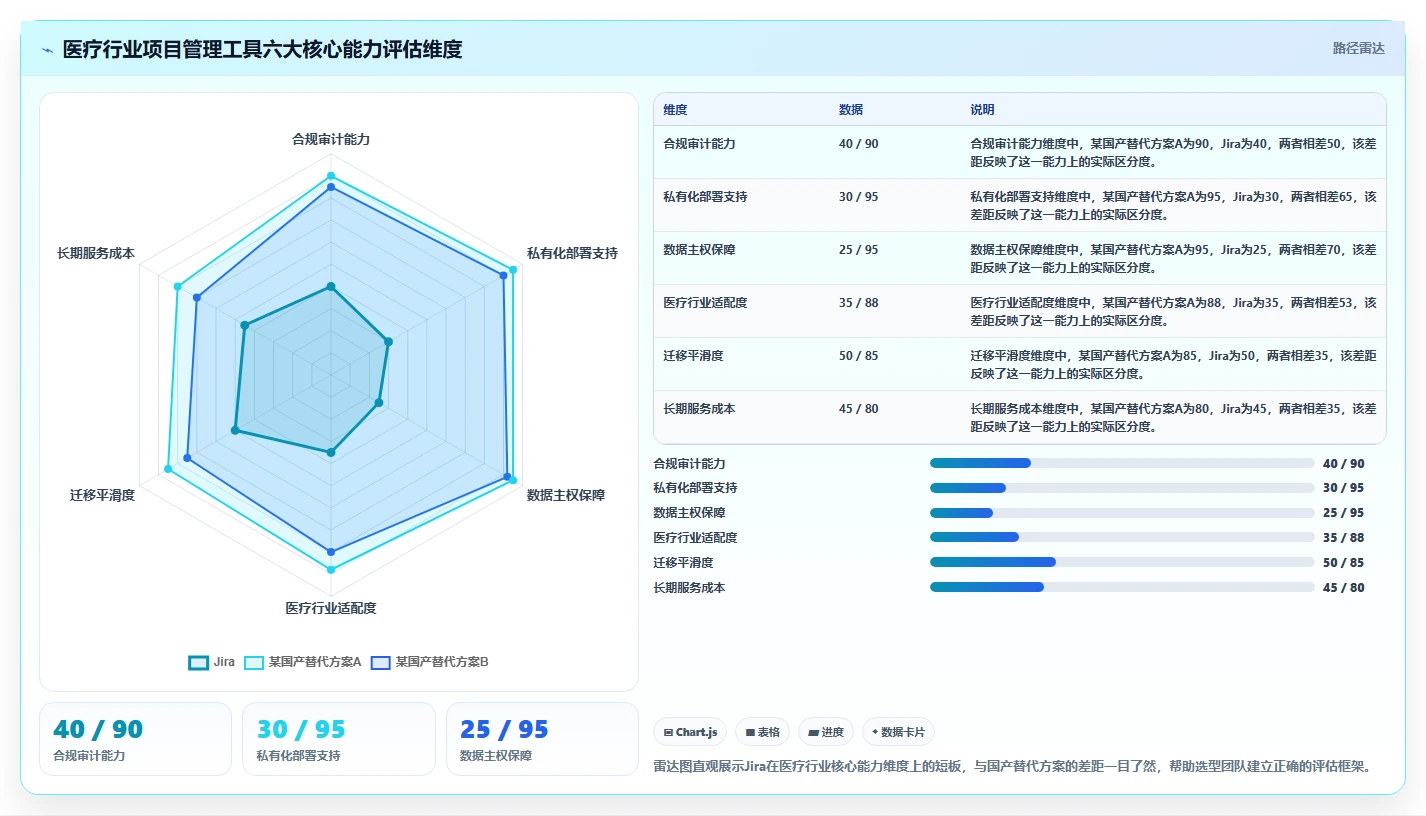The image size is (1426, 816).
Task: Click the 维度 column header
Action: pyautogui.click(x=675, y=110)
